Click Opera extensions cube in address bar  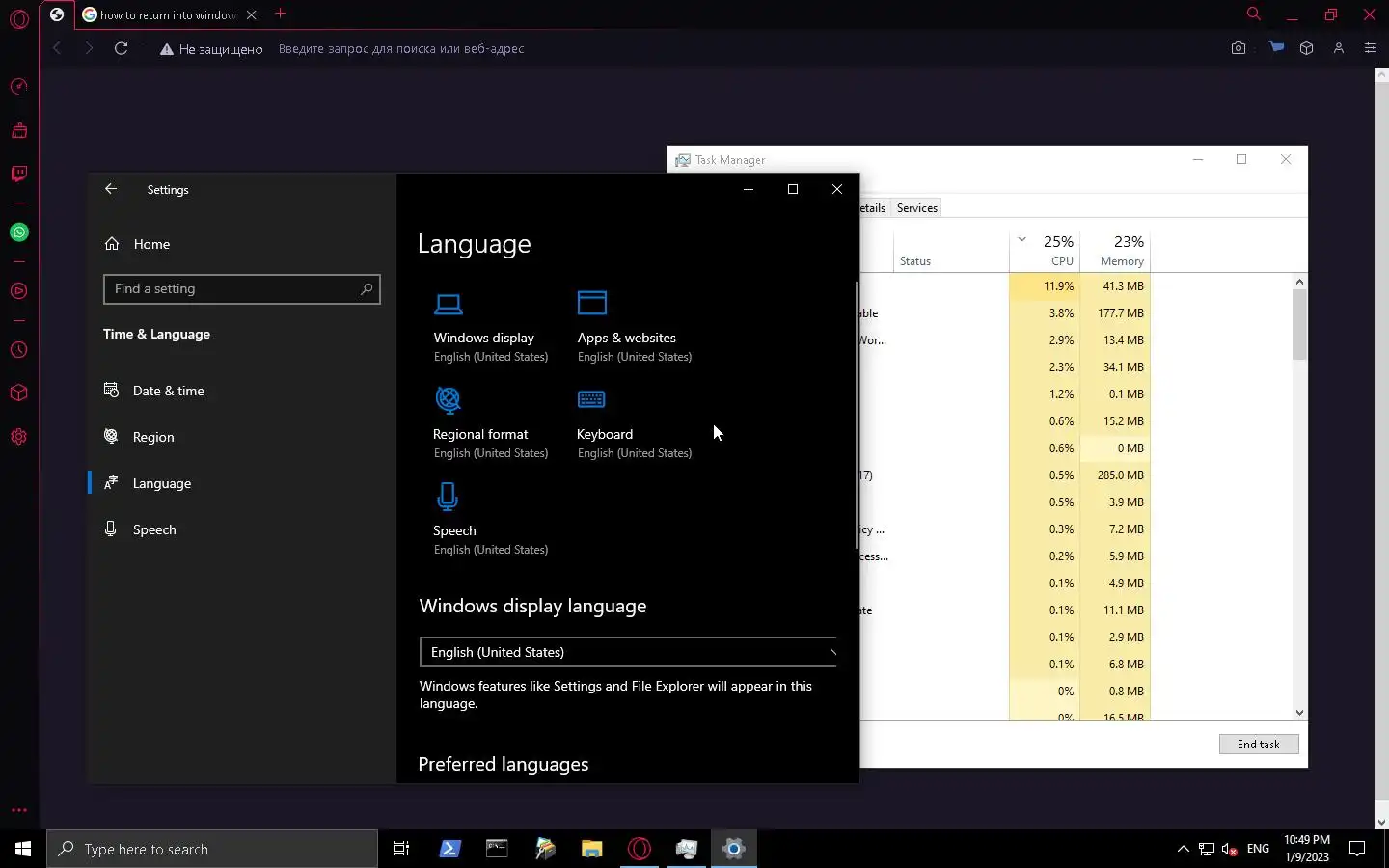[x=1307, y=48]
